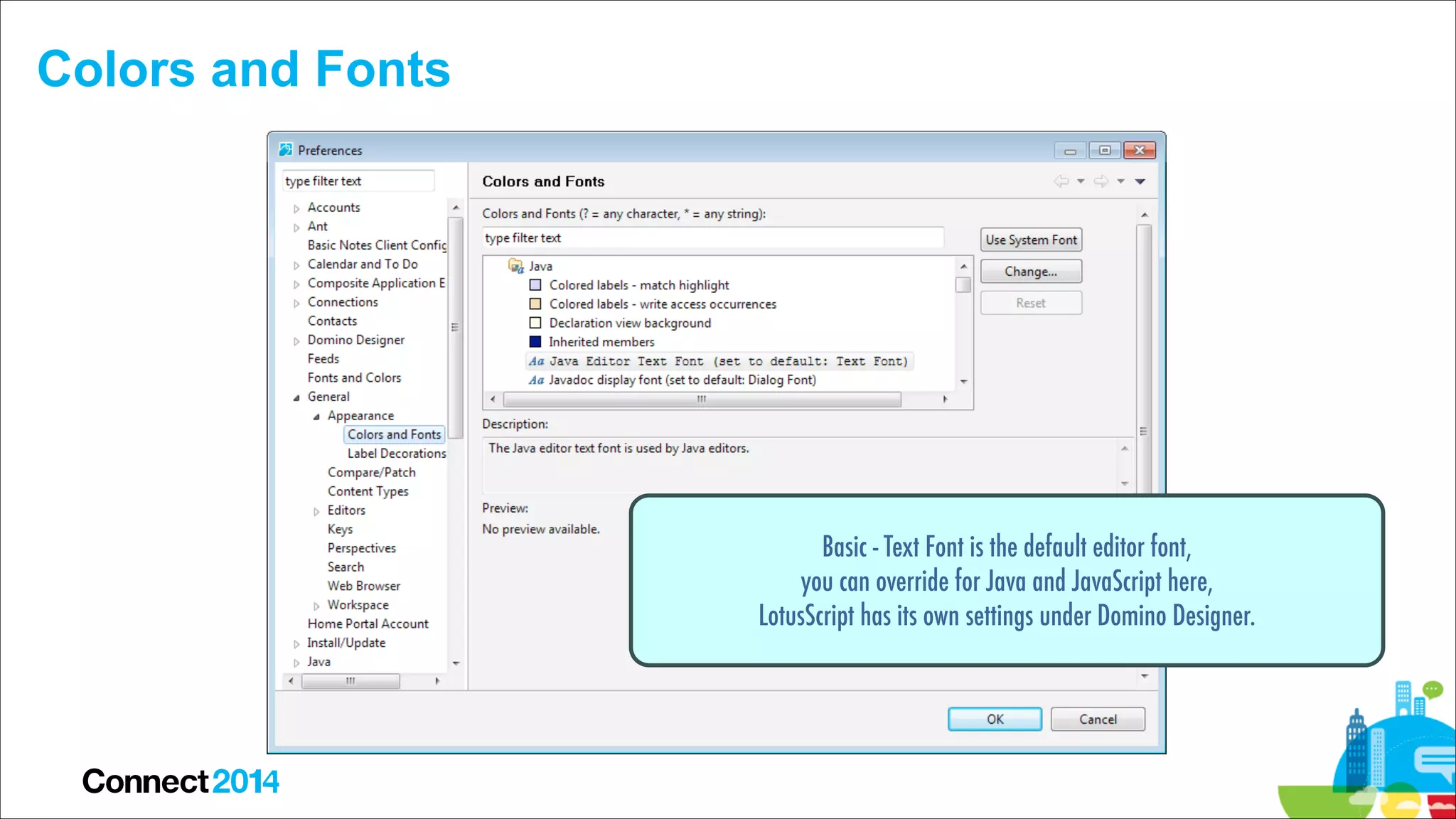Close the Preferences window
The image size is (1456, 819).
pos(1140,150)
